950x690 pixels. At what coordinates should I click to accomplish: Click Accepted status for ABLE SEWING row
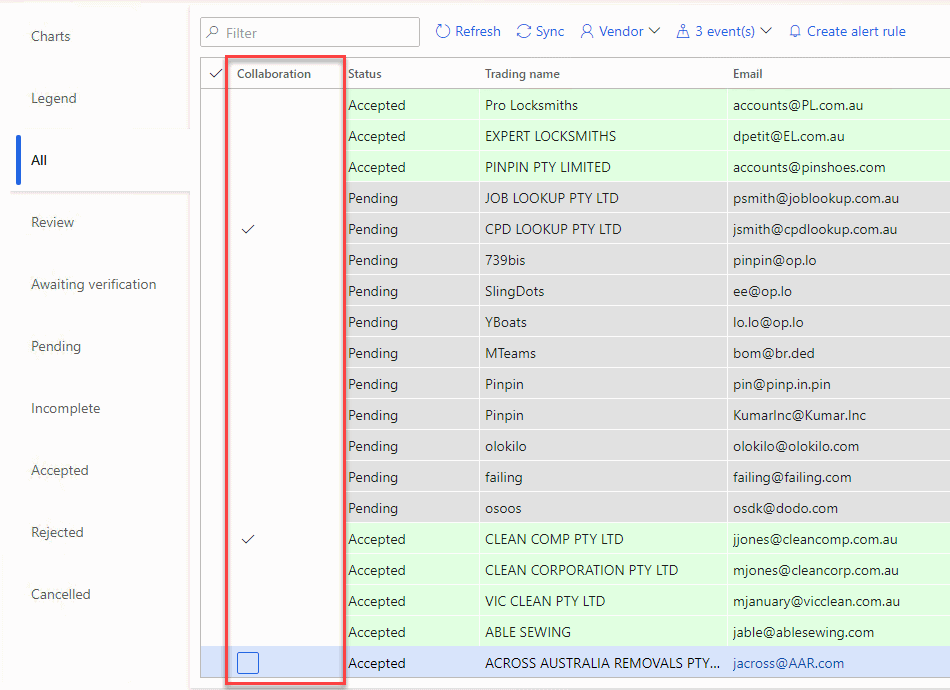(412, 632)
